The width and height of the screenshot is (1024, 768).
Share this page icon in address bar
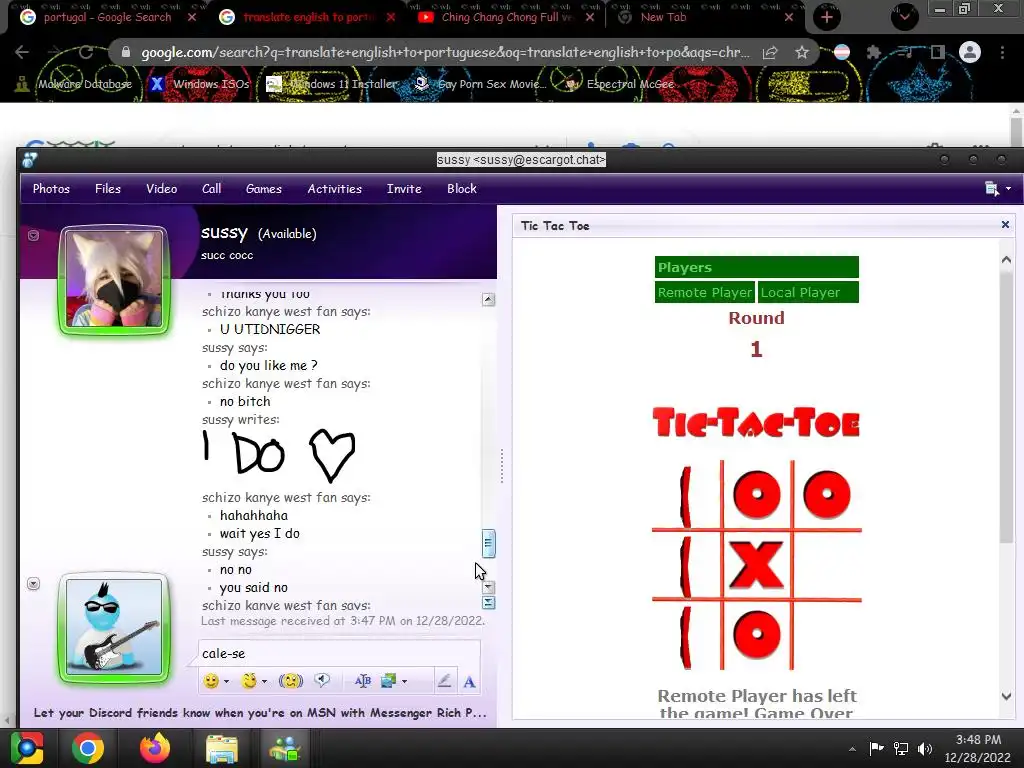click(x=770, y=52)
